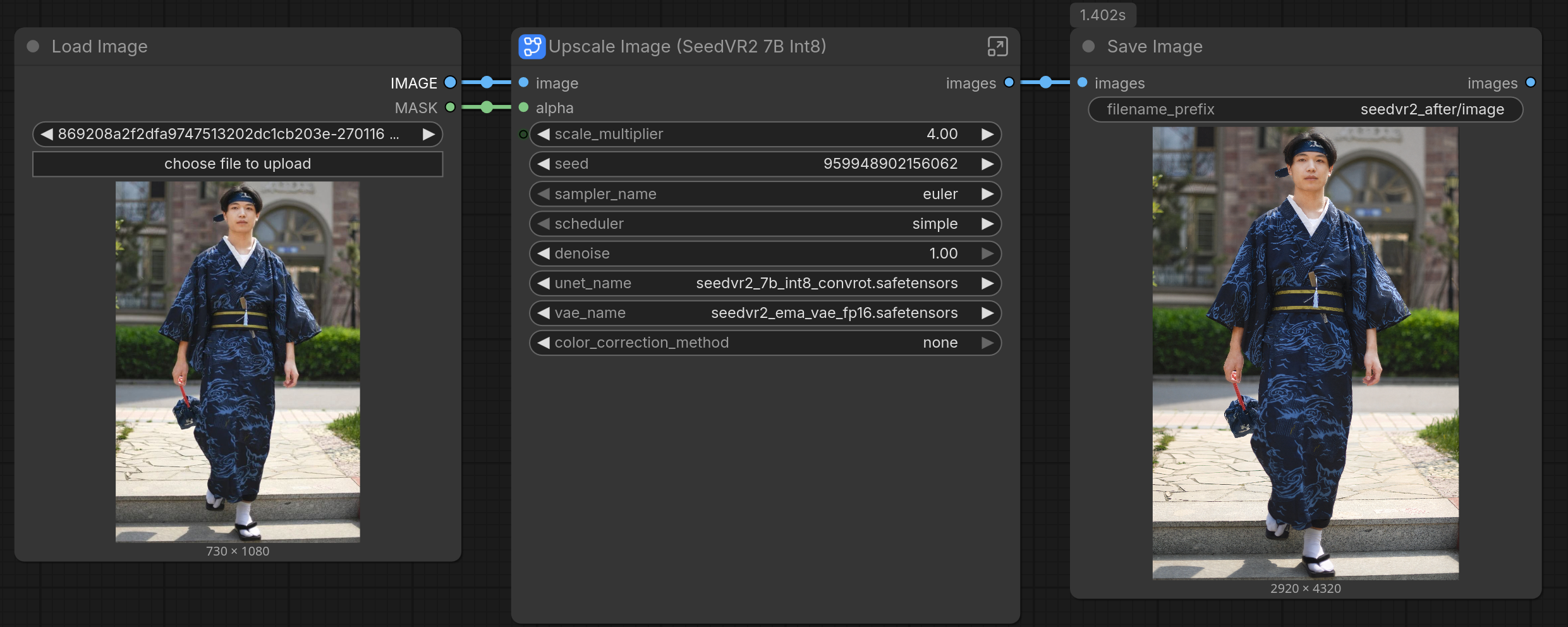Viewport: 1568px width, 627px height.
Task: Click the MASK output socket on Load Image
Action: tap(450, 107)
